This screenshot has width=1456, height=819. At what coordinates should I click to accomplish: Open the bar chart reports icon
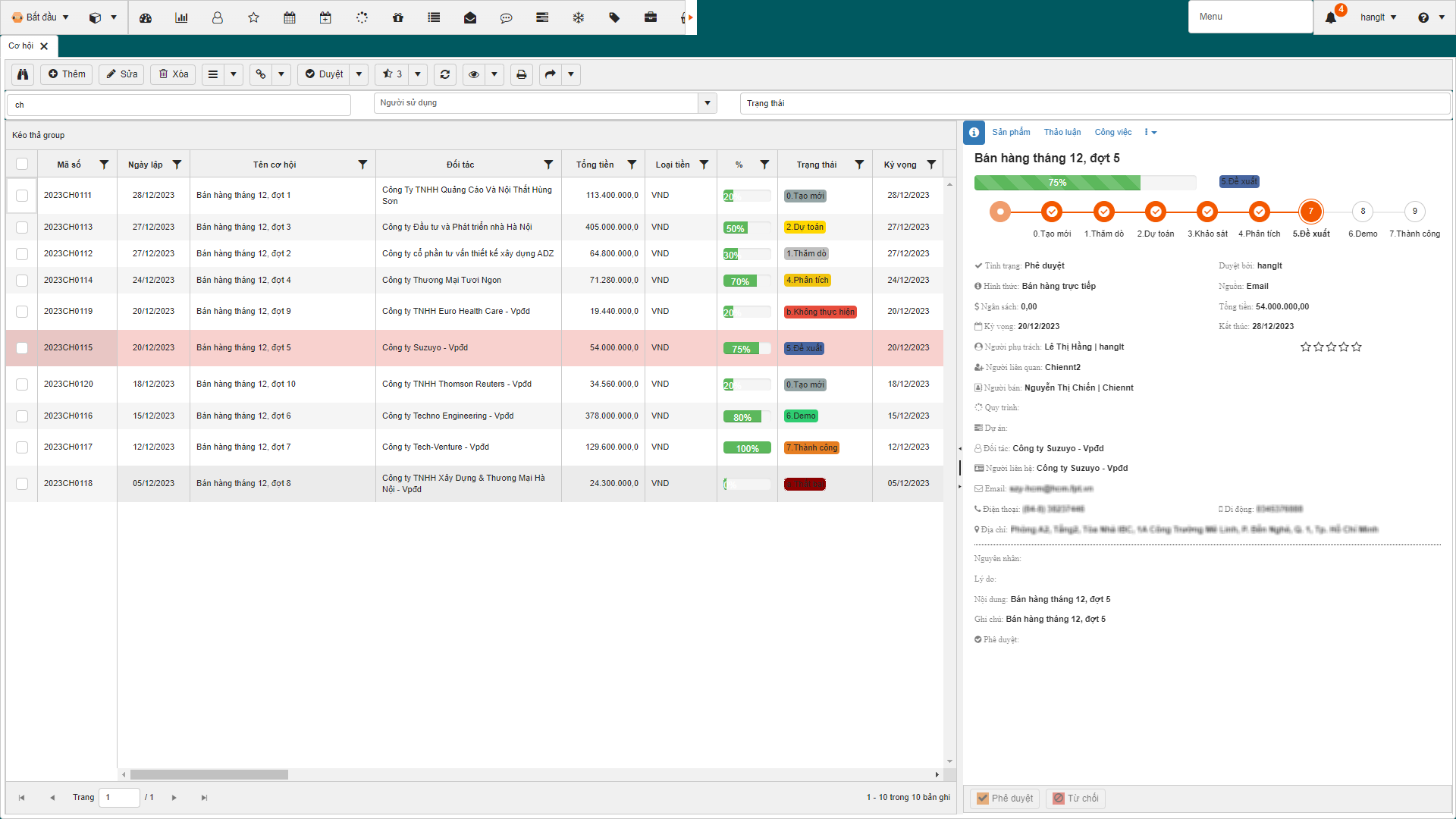coord(181,17)
